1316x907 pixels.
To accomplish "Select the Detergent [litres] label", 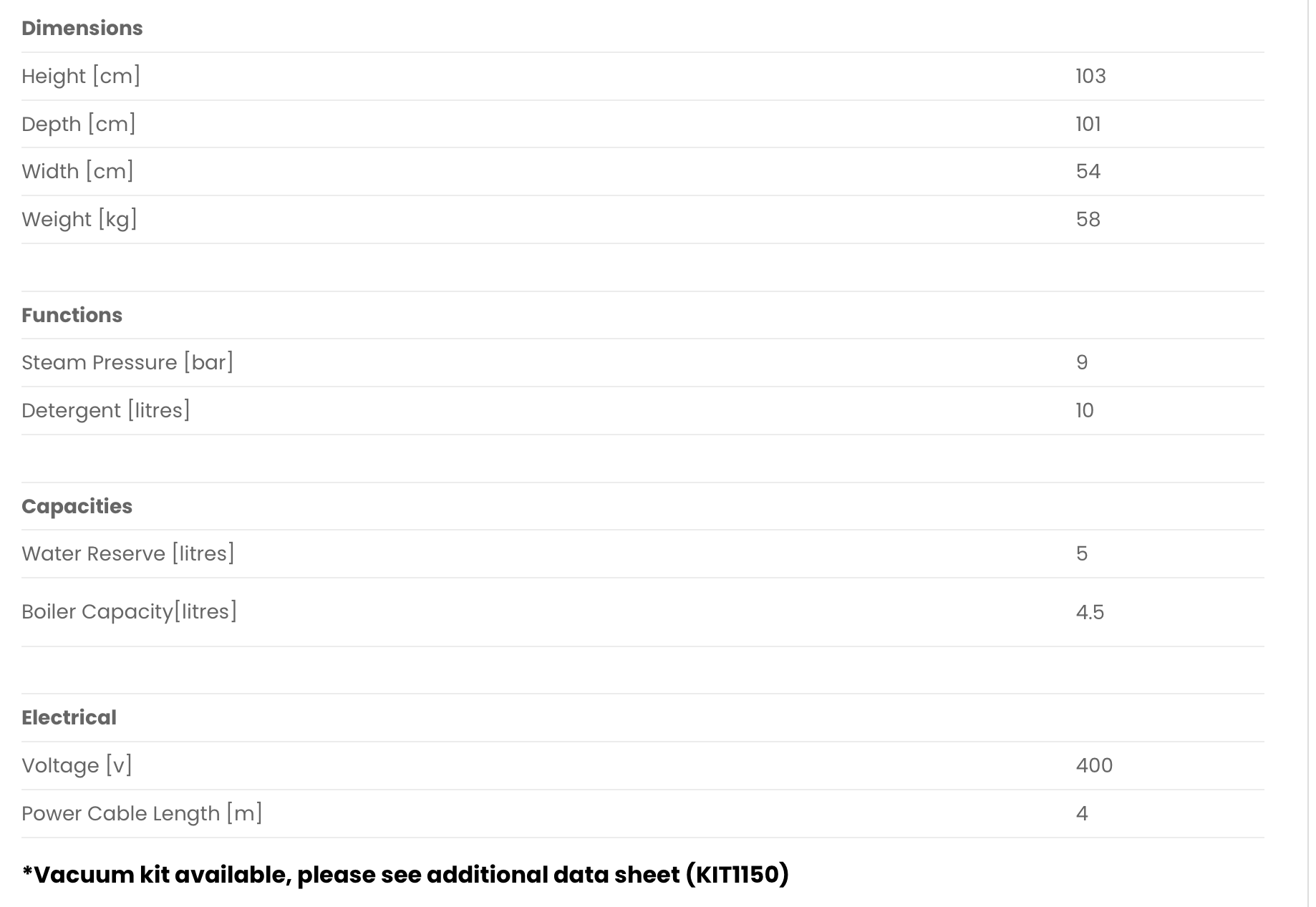I will [x=106, y=410].
